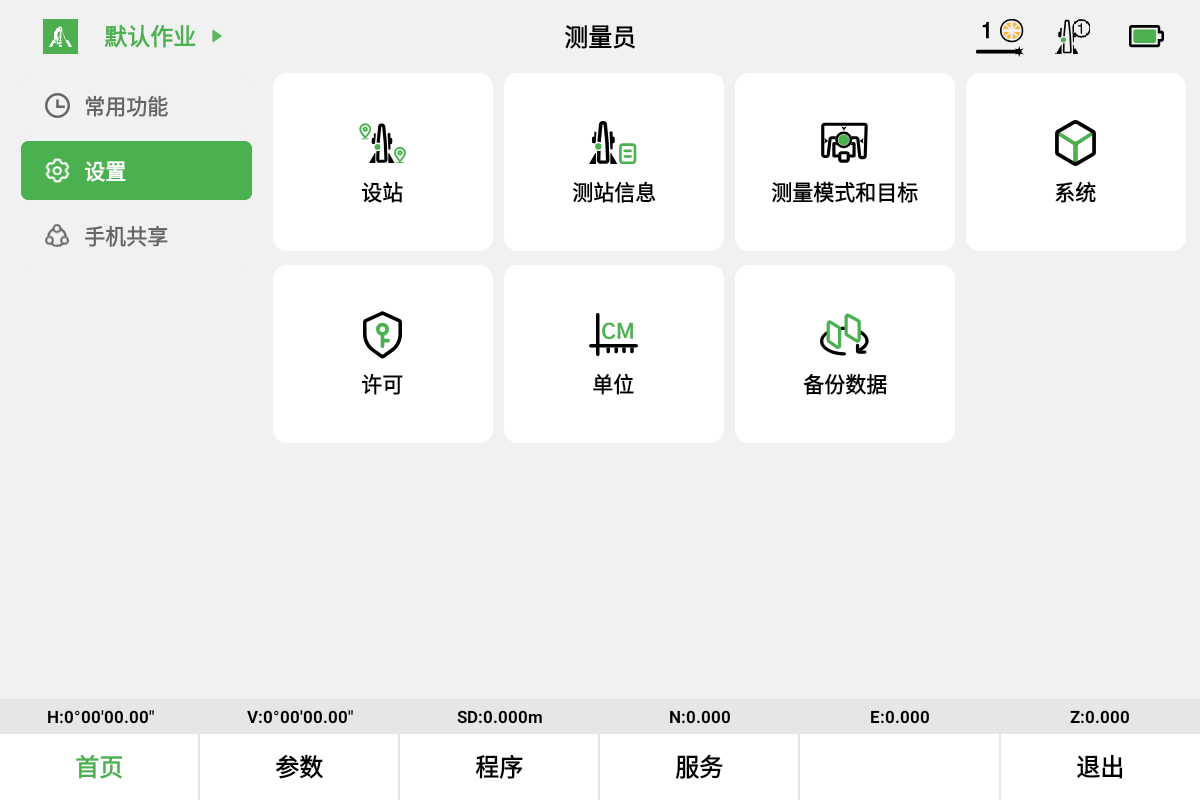Click the EDM prism mode status icon
Screen dimensions: 1200x800
coord(1000,37)
